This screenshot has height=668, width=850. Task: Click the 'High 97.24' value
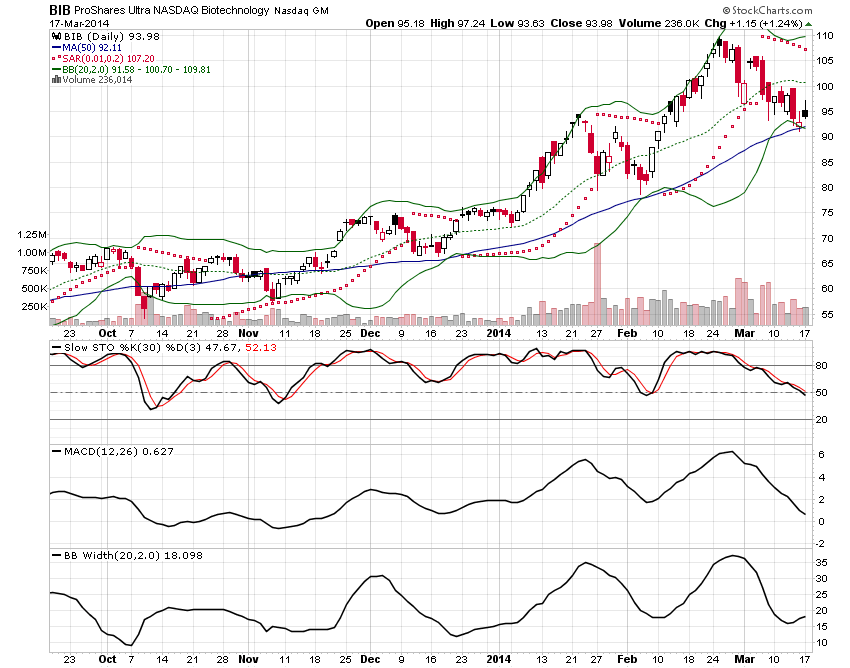[x=458, y=23]
